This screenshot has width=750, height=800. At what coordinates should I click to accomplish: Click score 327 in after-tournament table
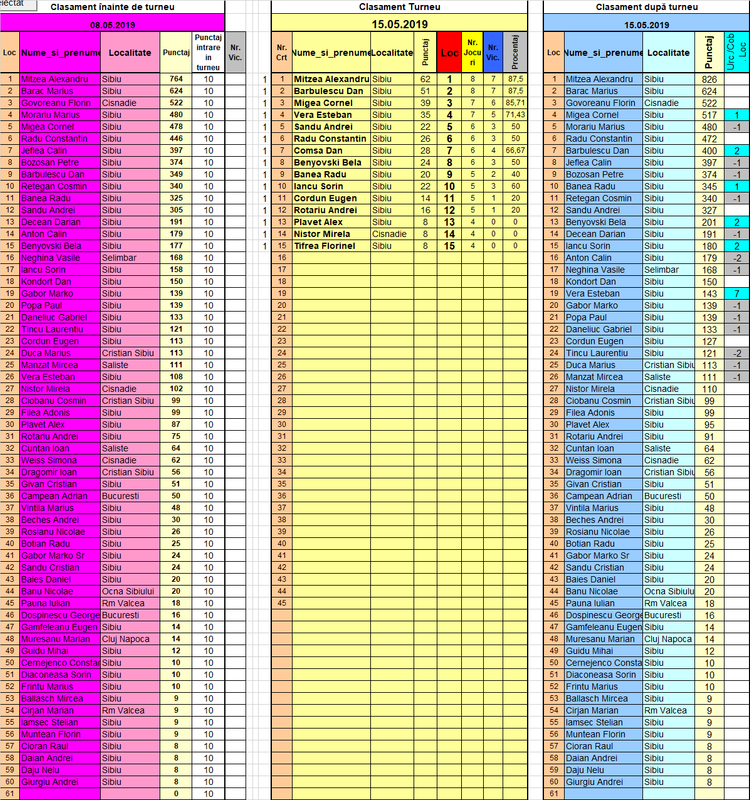709,210
